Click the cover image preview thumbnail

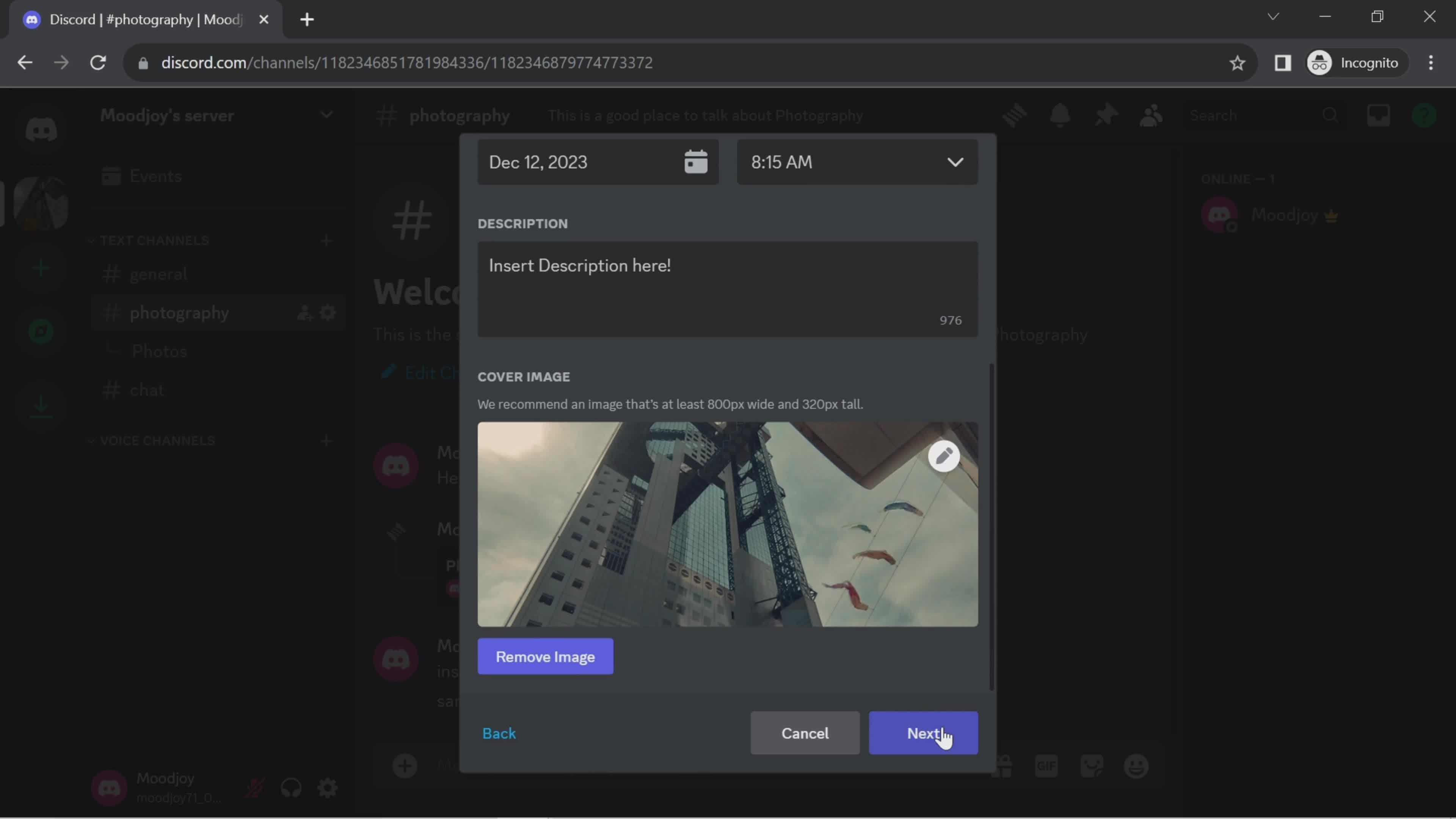728,524
